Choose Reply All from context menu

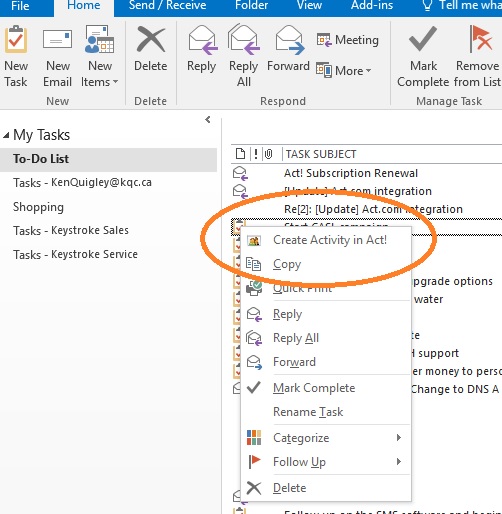click(326, 338)
